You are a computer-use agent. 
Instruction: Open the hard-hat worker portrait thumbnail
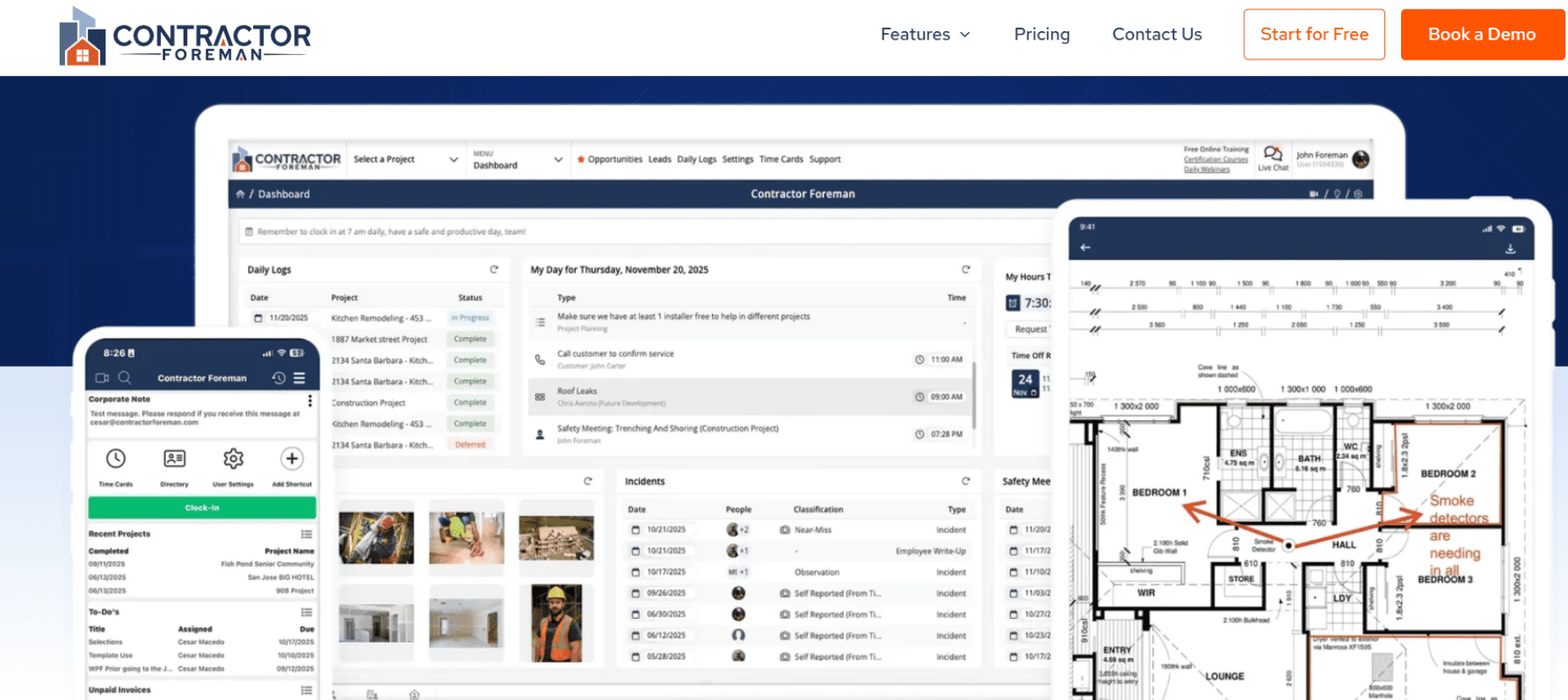(556, 623)
